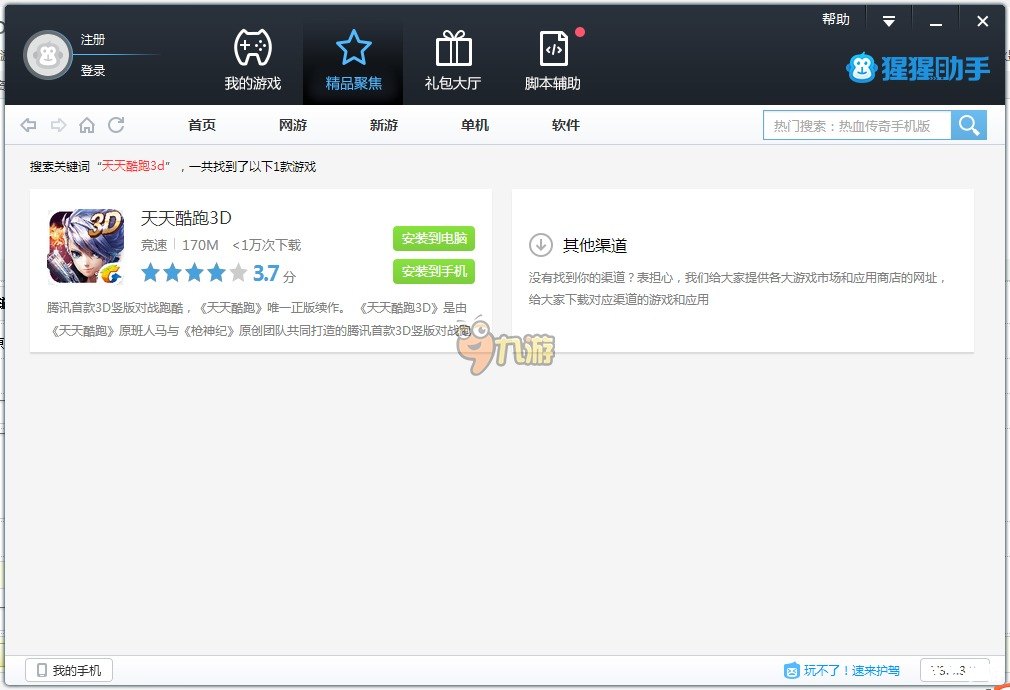Minimize the 猩猩助手 window
Screen dimensions: 1010x690
tap(936, 22)
